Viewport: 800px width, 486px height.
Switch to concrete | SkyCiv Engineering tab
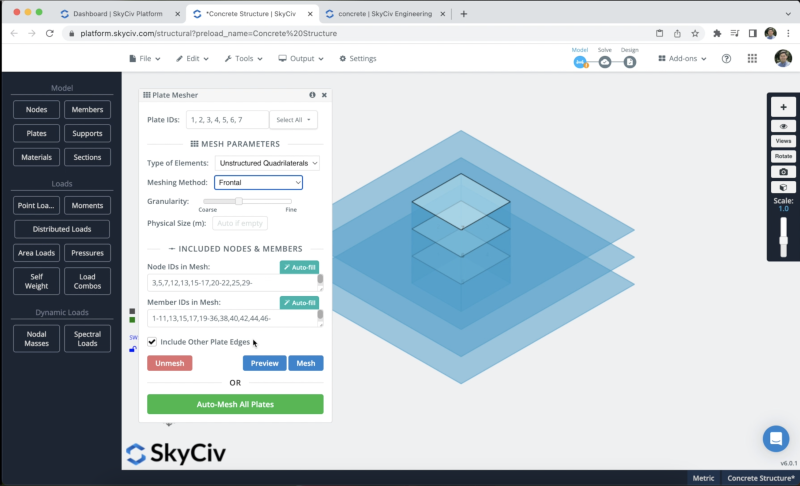[x=385, y=14]
